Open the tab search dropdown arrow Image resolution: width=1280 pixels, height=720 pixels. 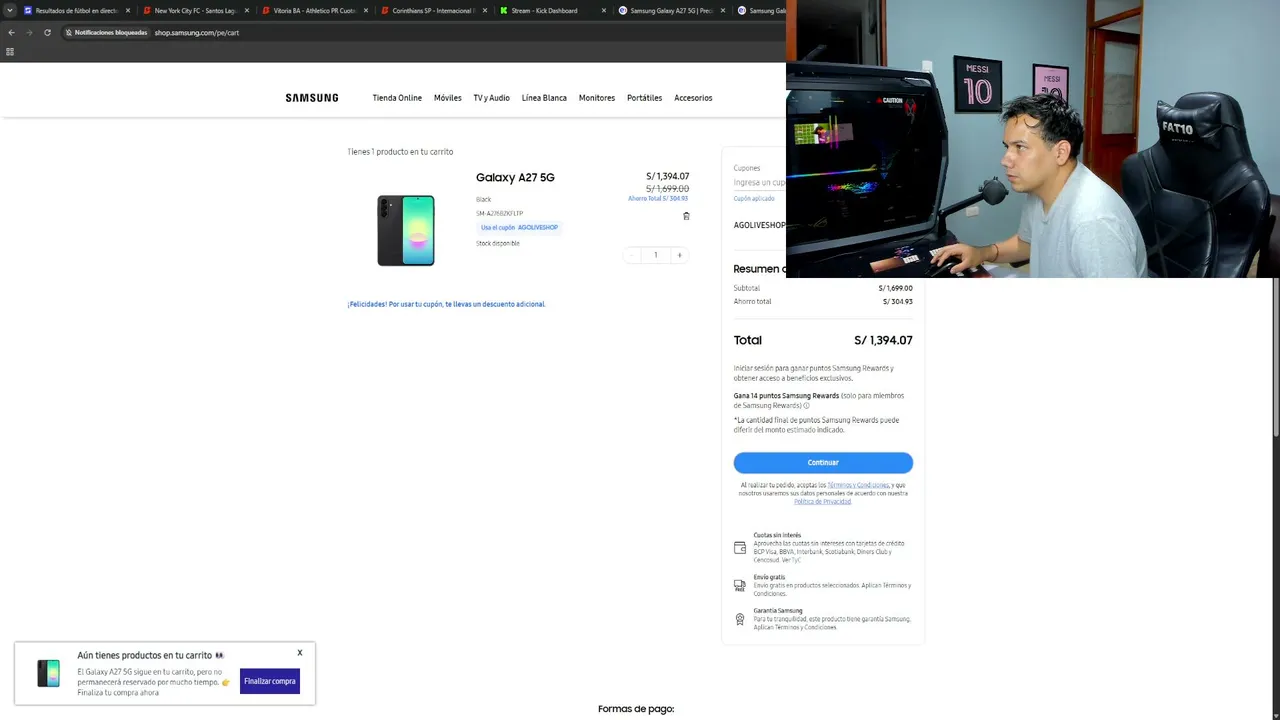tap(10, 10)
